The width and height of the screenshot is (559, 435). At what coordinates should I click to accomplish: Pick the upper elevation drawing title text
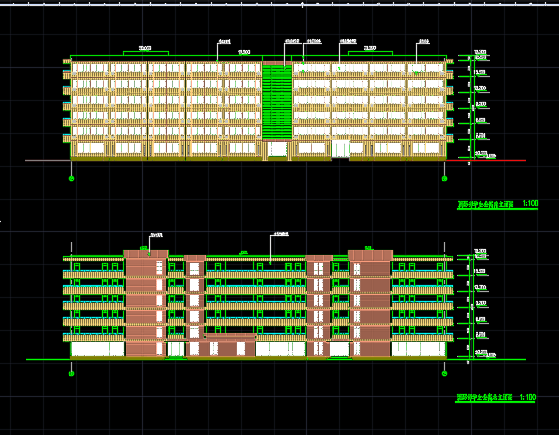click(485, 204)
